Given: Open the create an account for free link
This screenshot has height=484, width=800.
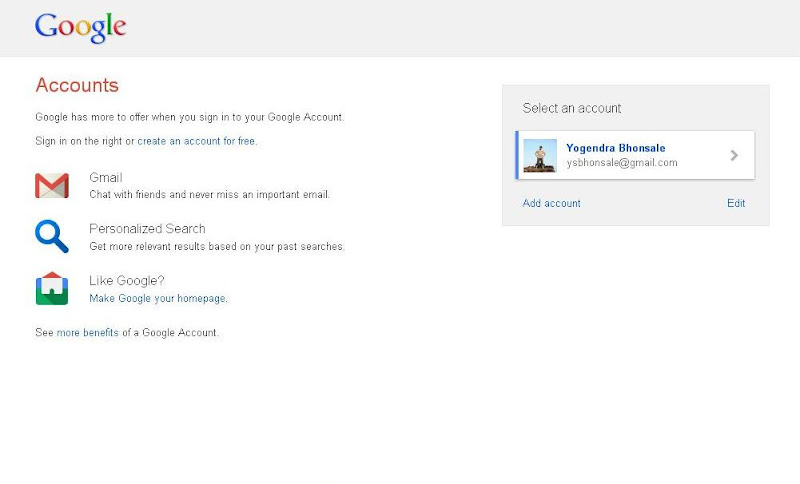Looking at the screenshot, I should (196, 142).
